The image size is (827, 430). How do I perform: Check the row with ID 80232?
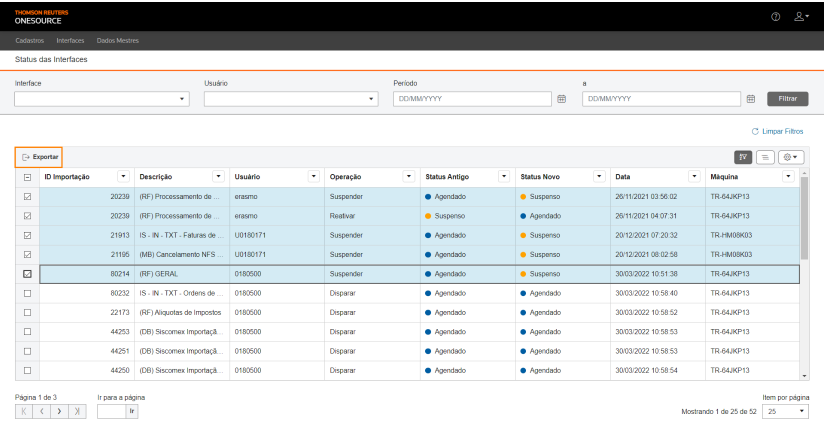coord(27,293)
